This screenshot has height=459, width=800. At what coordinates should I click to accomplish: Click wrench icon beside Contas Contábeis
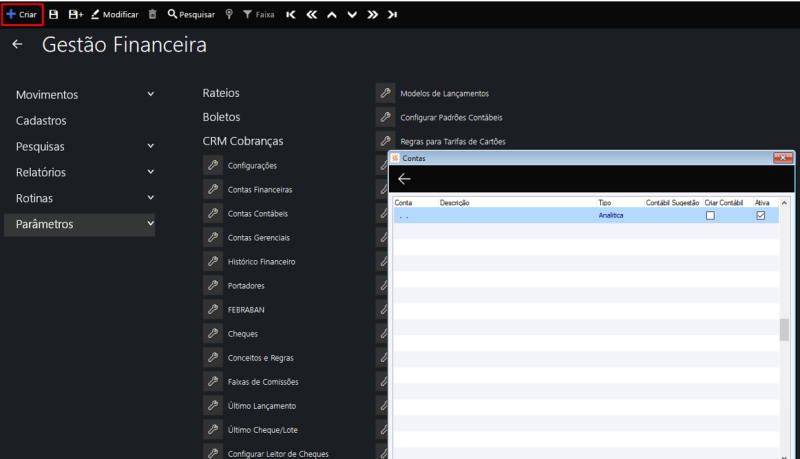tap(213, 213)
